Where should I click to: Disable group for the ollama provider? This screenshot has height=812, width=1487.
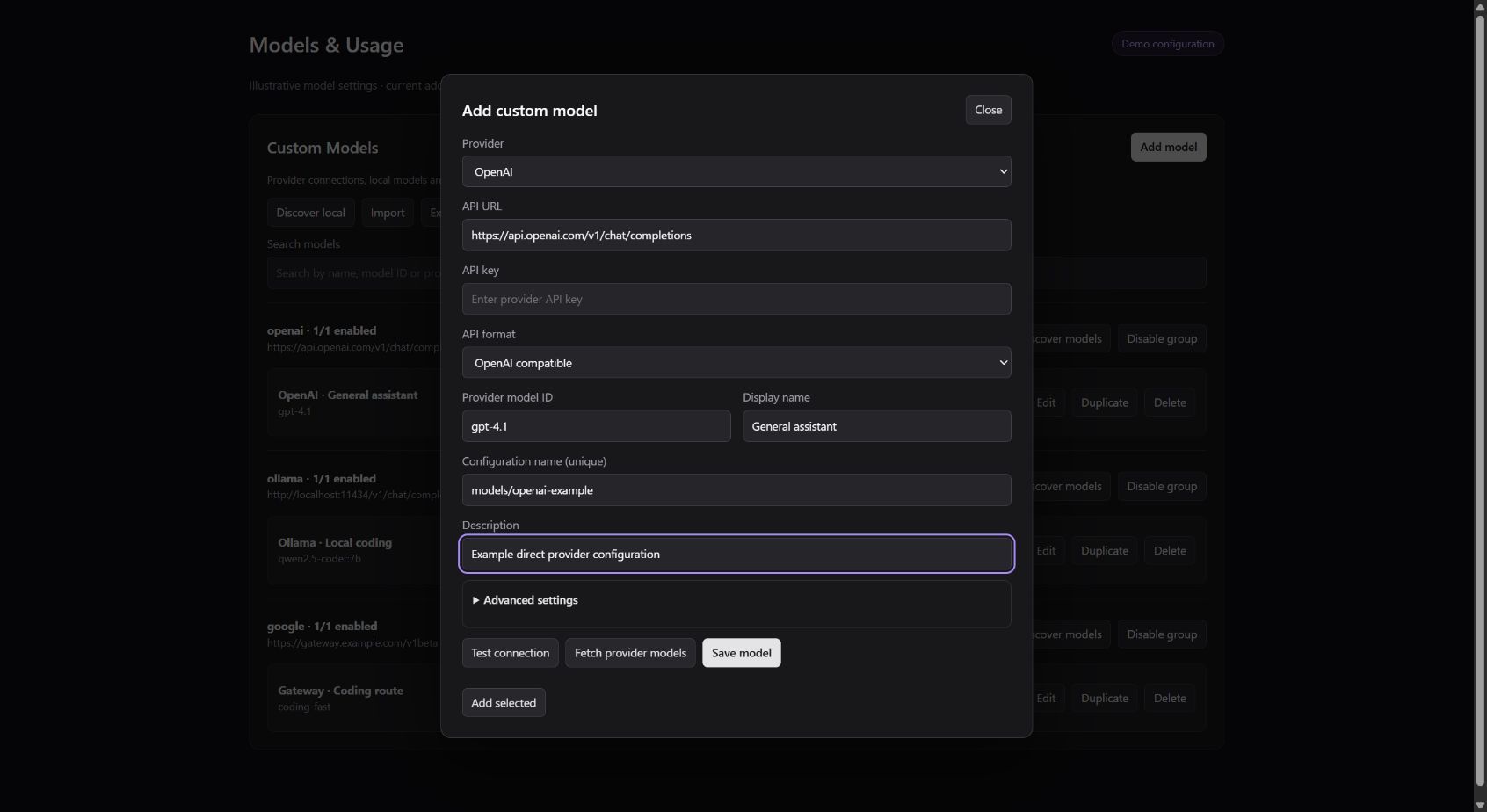1162,486
